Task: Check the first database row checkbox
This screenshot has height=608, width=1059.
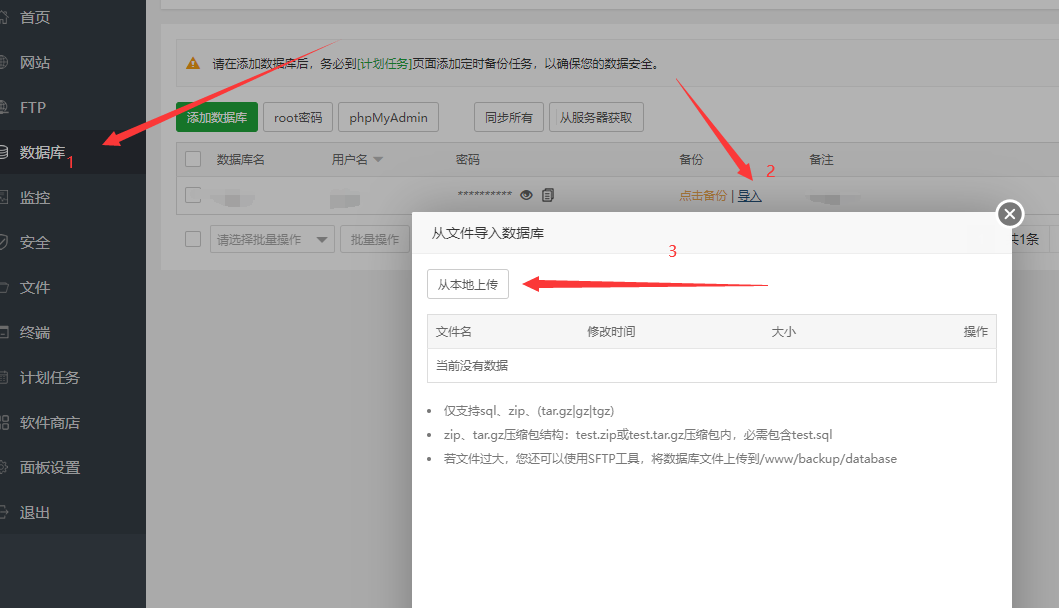Action: click(x=192, y=196)
